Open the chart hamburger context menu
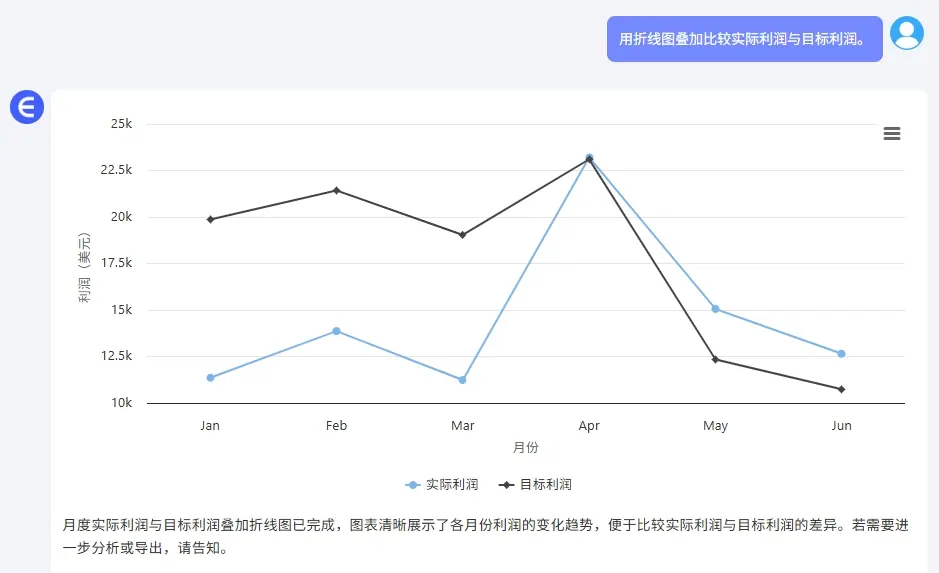This screenshot has width=939, height=573. coord(892,134)
